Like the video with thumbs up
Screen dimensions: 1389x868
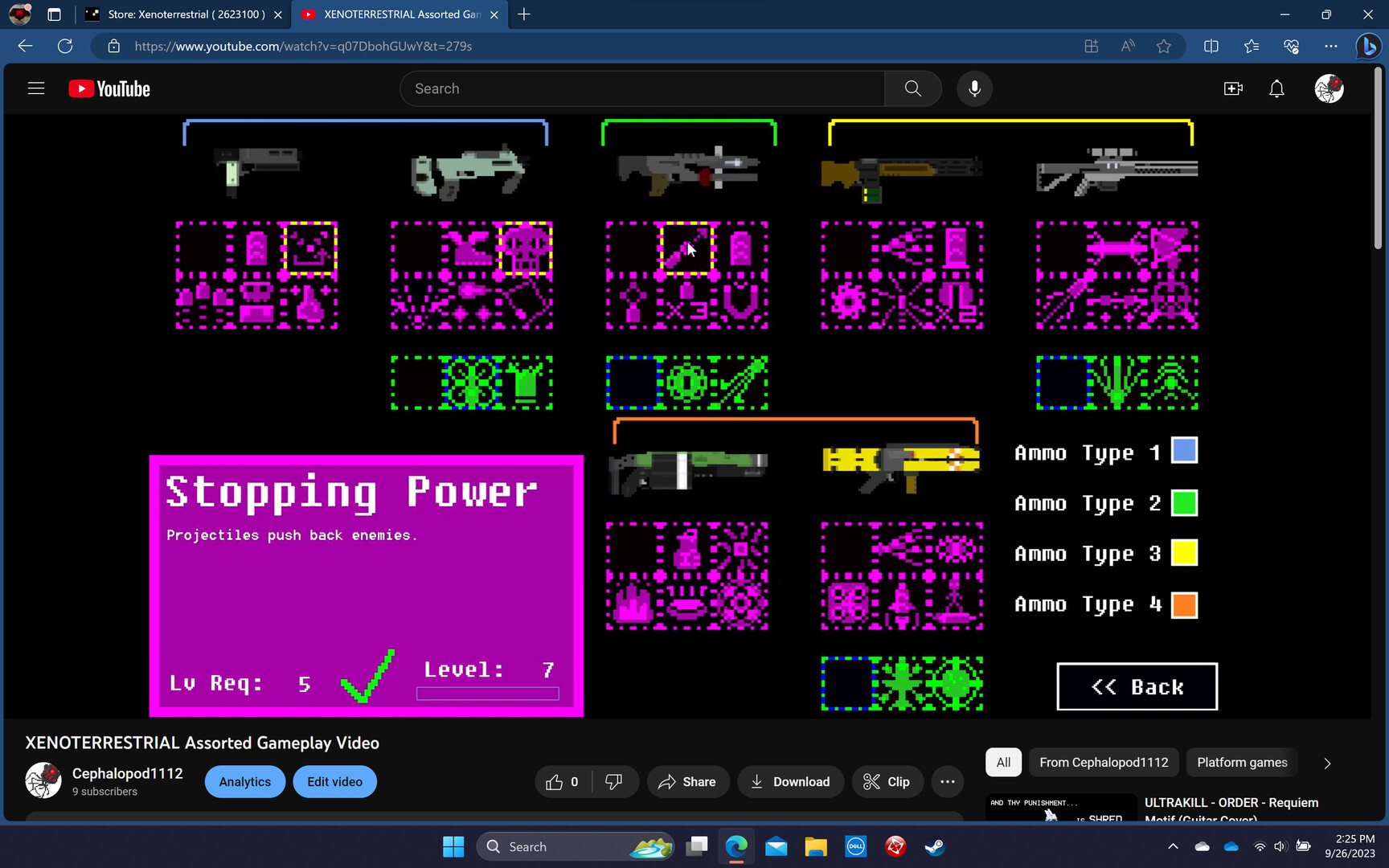(563, 782)
